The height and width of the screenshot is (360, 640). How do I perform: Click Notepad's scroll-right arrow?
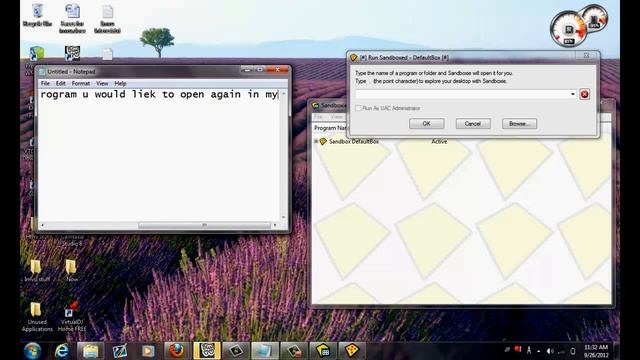275,225
